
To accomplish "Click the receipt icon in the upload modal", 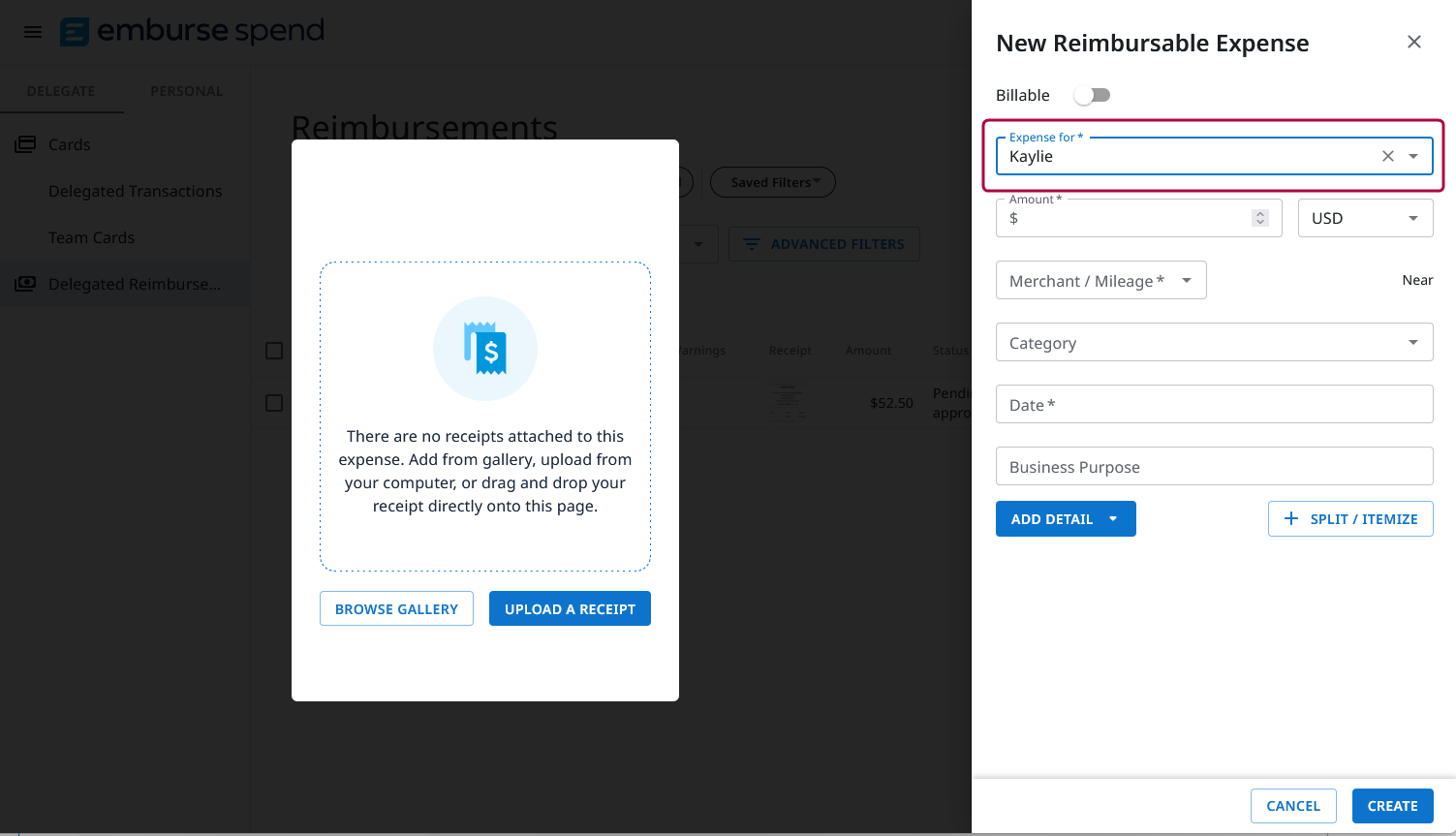I will 485,348.
